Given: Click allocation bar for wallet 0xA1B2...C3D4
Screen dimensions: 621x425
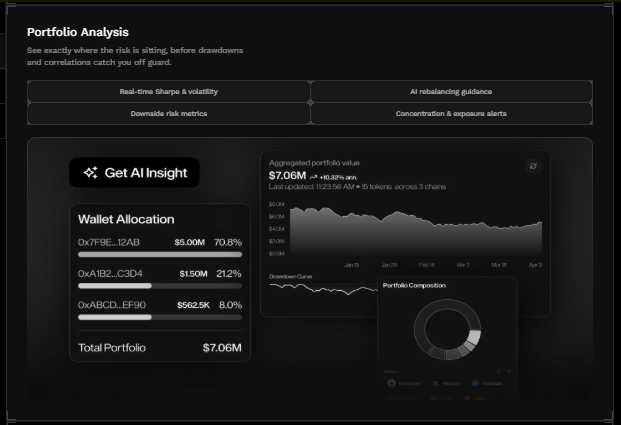Looking at the screenshot, I should [160, 286].
